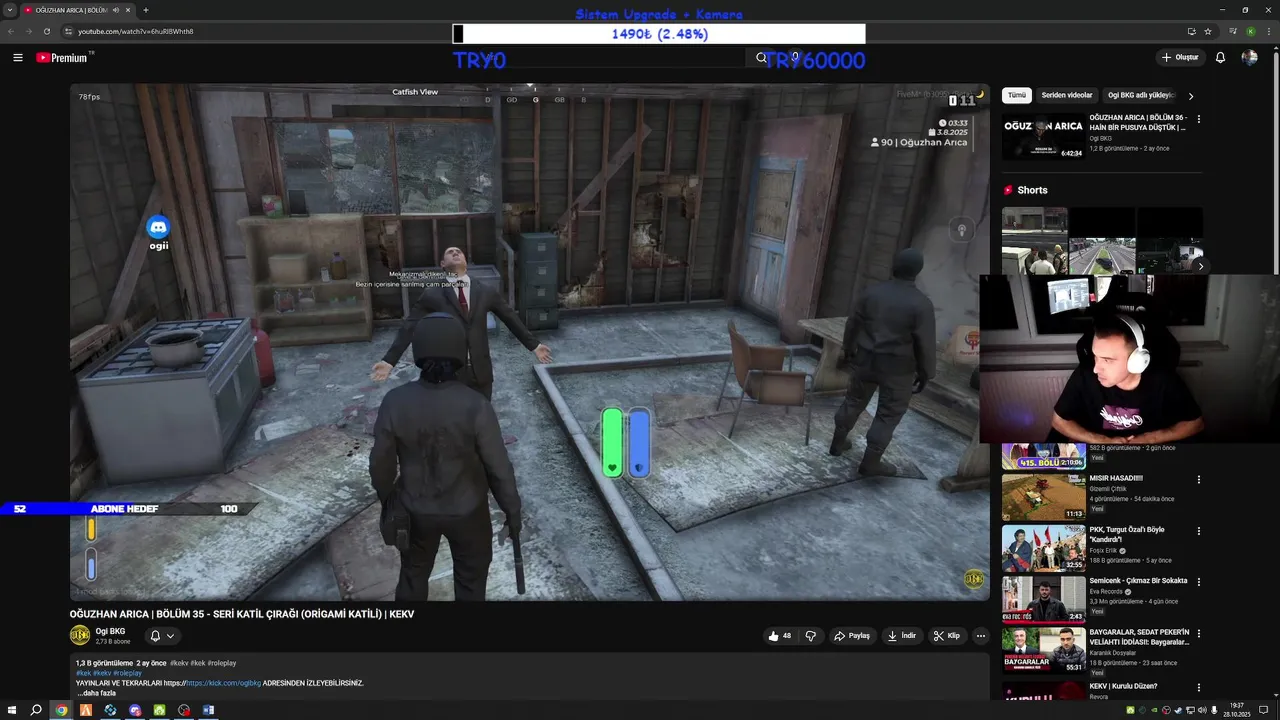Open the YouTube account avatar menu
This screenshot has height=720, width=1280.
tap(1249, 58)
